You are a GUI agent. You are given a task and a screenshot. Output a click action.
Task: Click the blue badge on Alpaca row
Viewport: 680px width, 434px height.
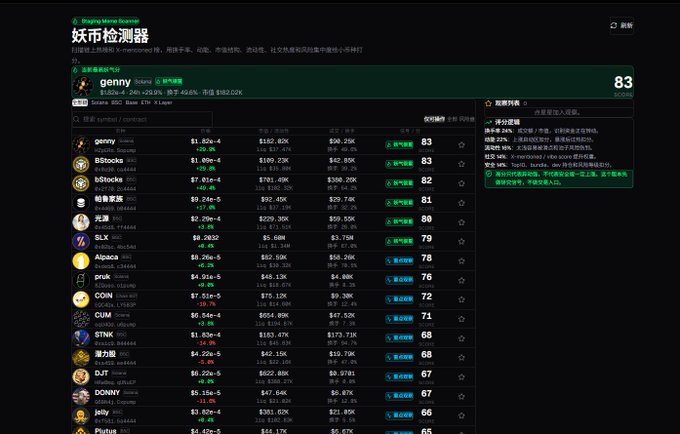399,261
